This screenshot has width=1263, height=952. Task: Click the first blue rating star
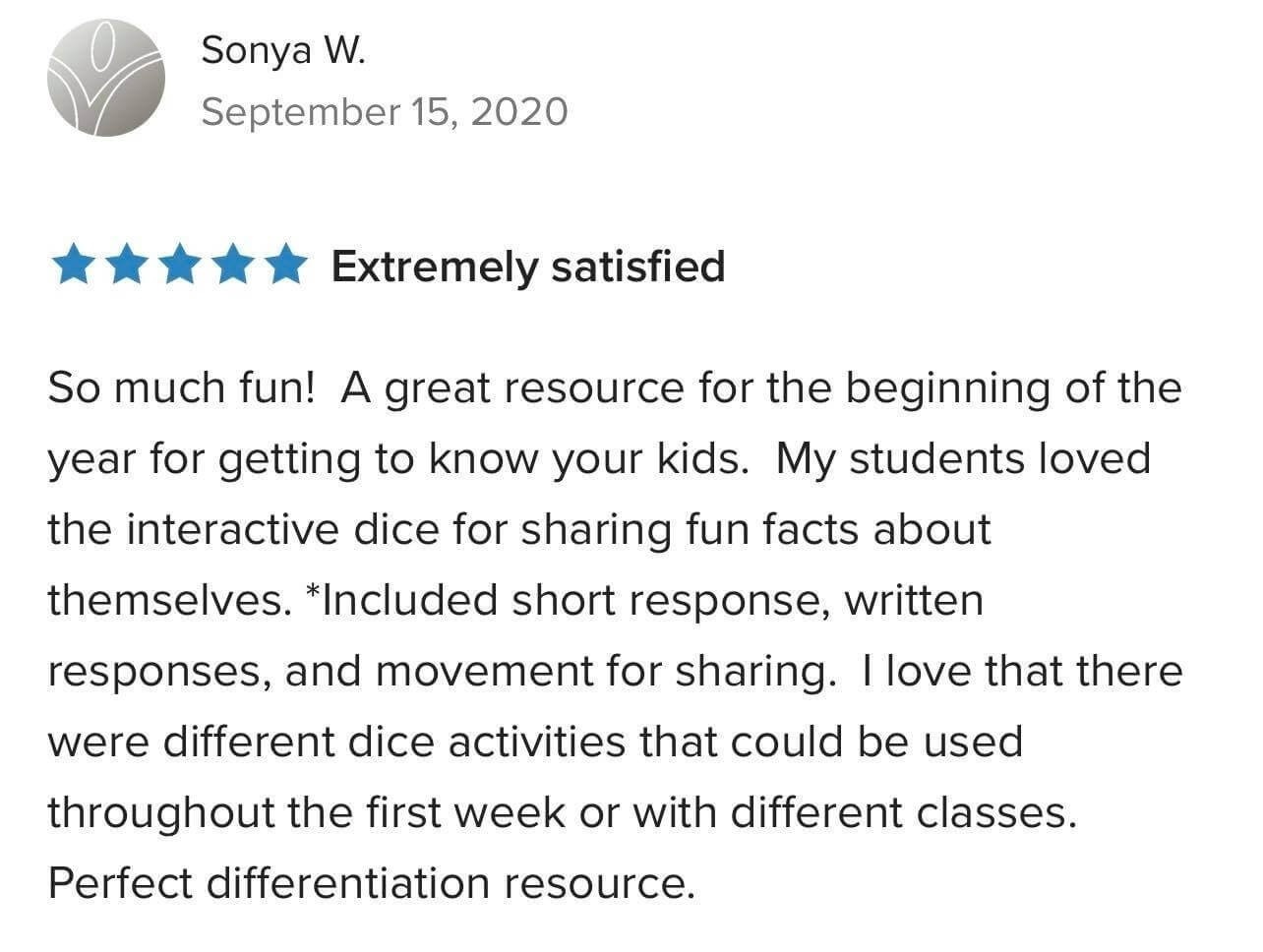tap(73, 267)
